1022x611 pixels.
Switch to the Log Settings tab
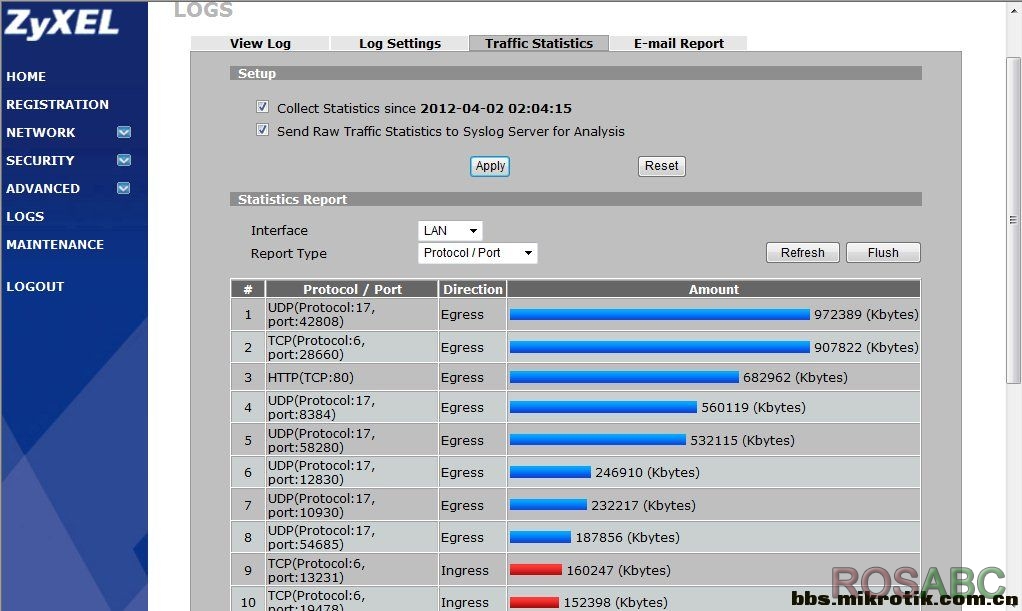coord(400,43)
